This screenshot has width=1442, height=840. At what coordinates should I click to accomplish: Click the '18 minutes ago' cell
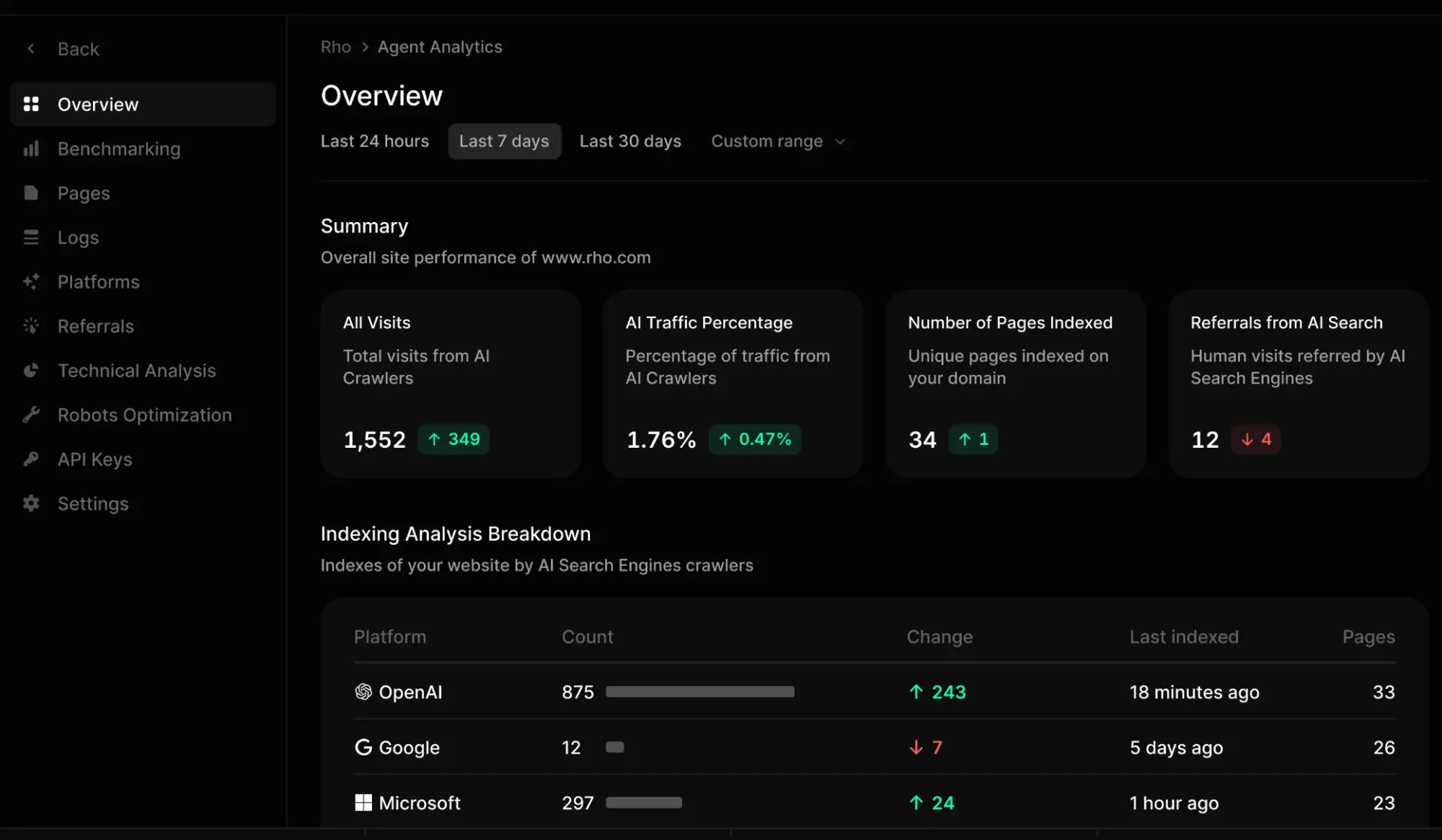(x=1194, y=692)
